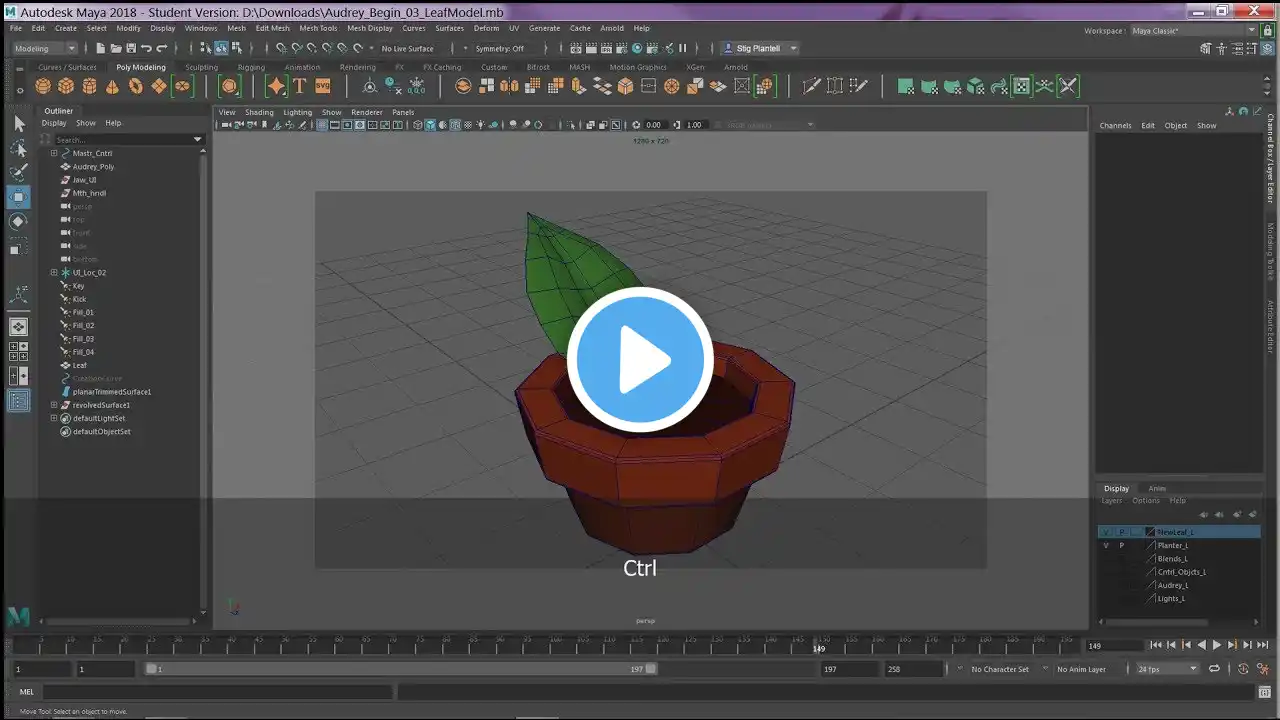Switch to the Rigging shelf tab
The width and height of the screenshot is (1280, 720).
click(x=251, y=67)
